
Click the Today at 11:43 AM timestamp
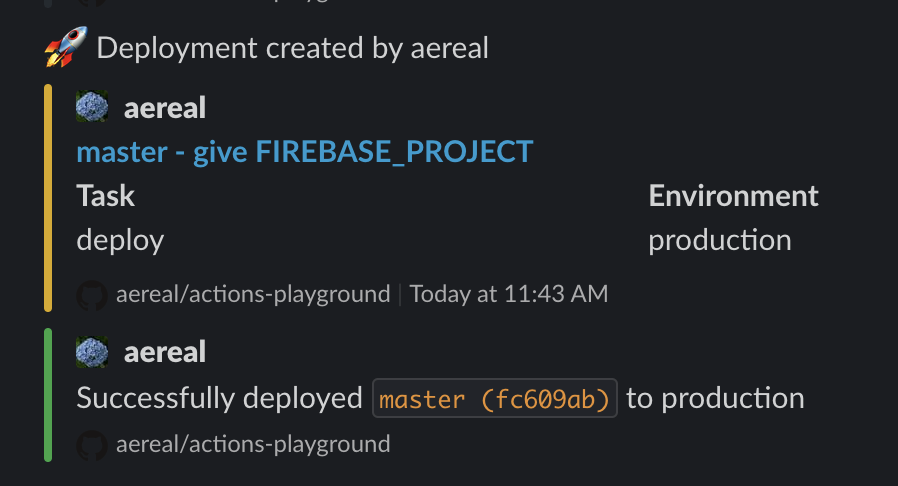coord(508,295)
